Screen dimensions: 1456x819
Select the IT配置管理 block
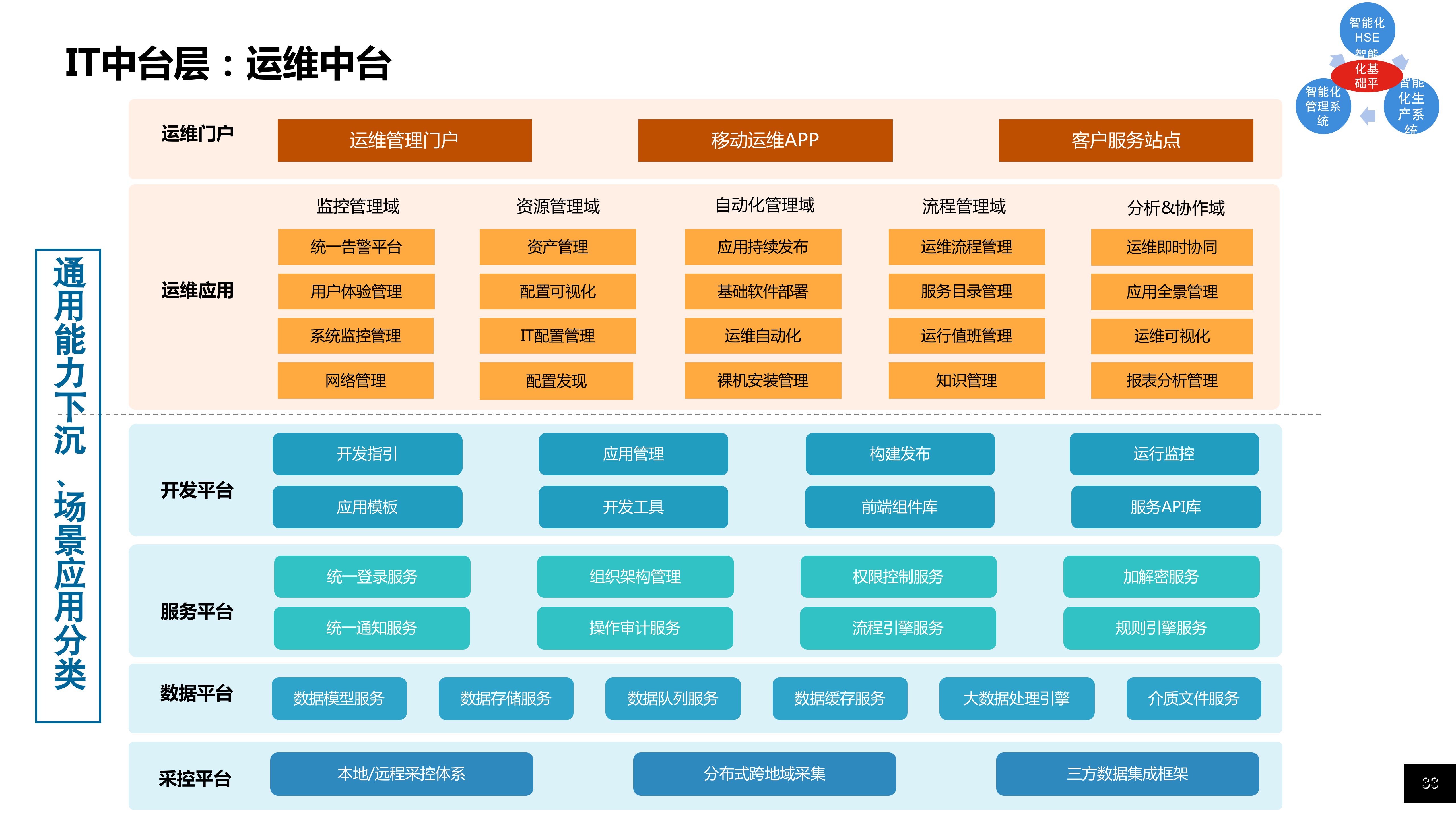(557, 336)
